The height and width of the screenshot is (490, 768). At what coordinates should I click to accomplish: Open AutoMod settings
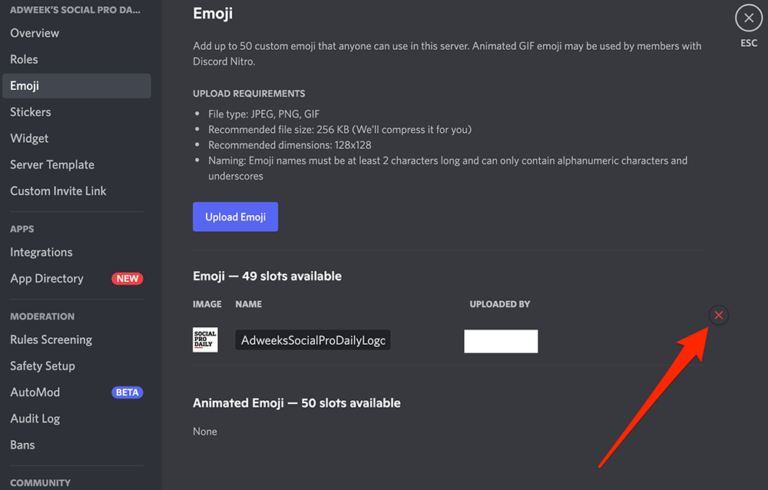[x=35, y=392]
